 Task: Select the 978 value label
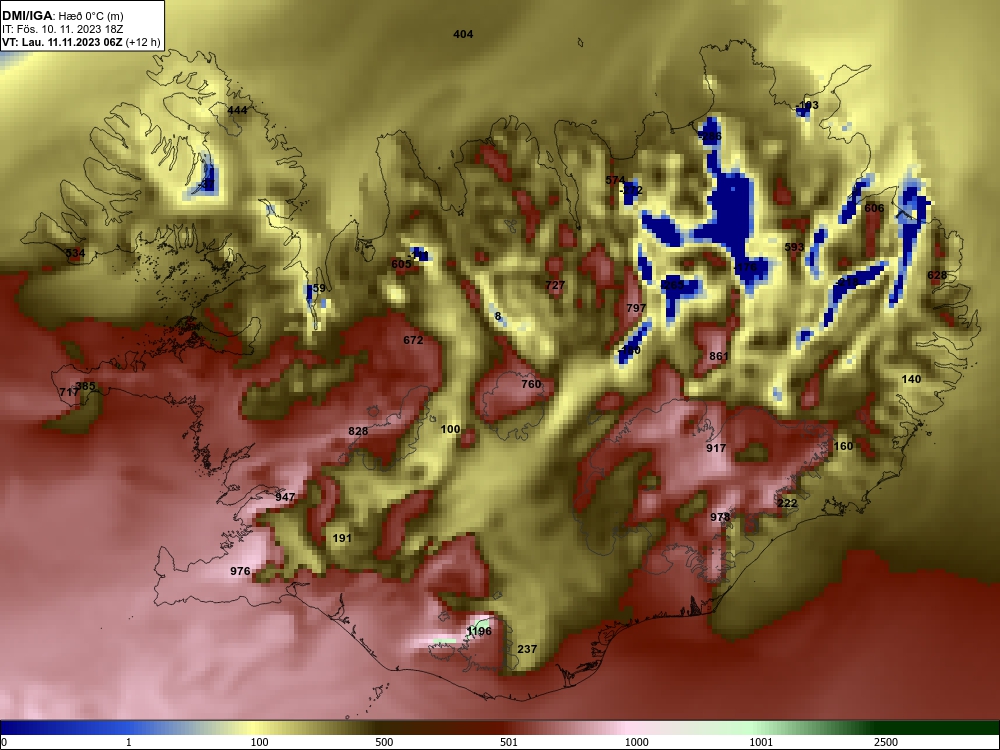720,517
